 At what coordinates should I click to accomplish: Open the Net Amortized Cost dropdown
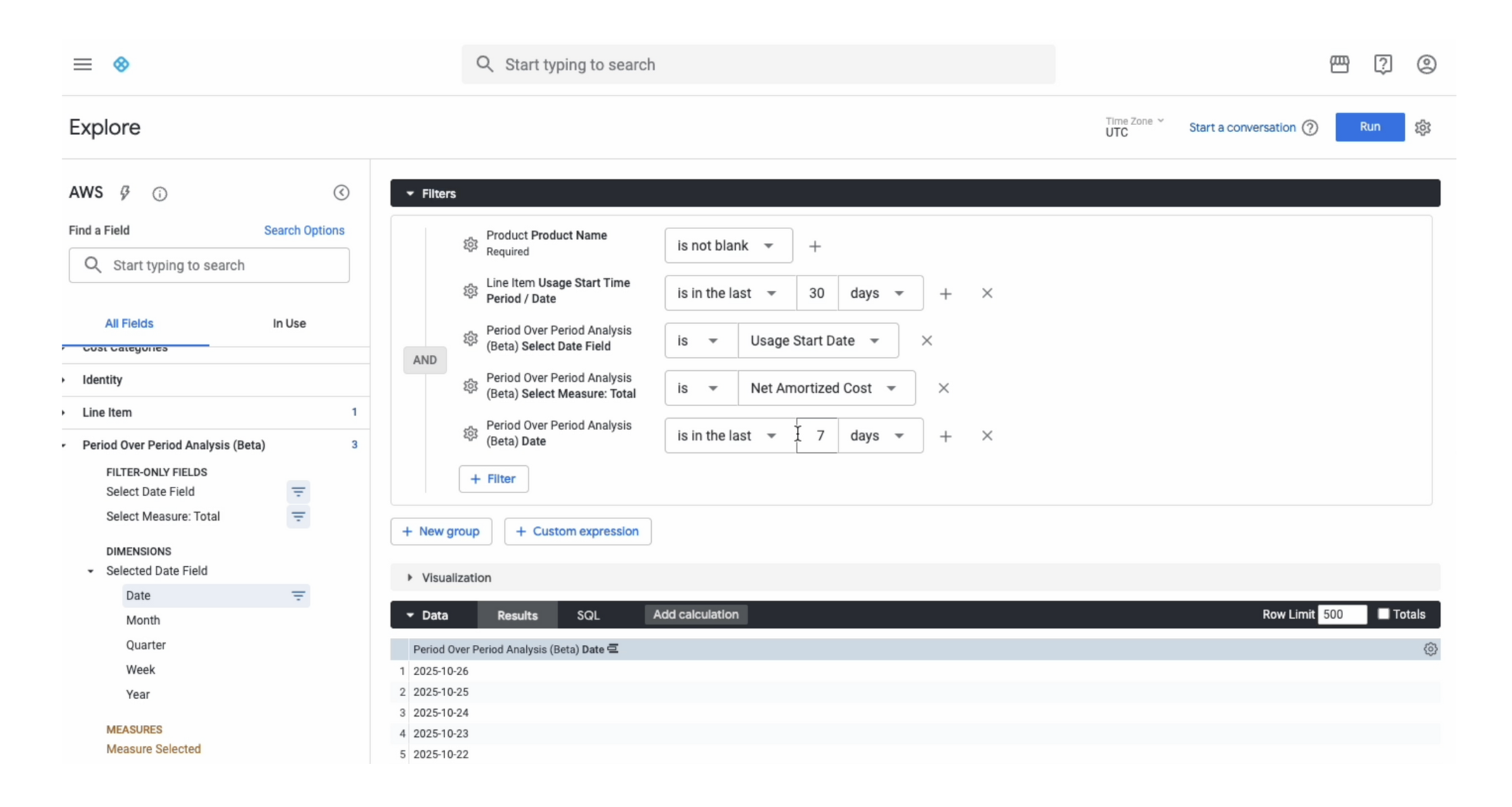[x=825, y=388]
